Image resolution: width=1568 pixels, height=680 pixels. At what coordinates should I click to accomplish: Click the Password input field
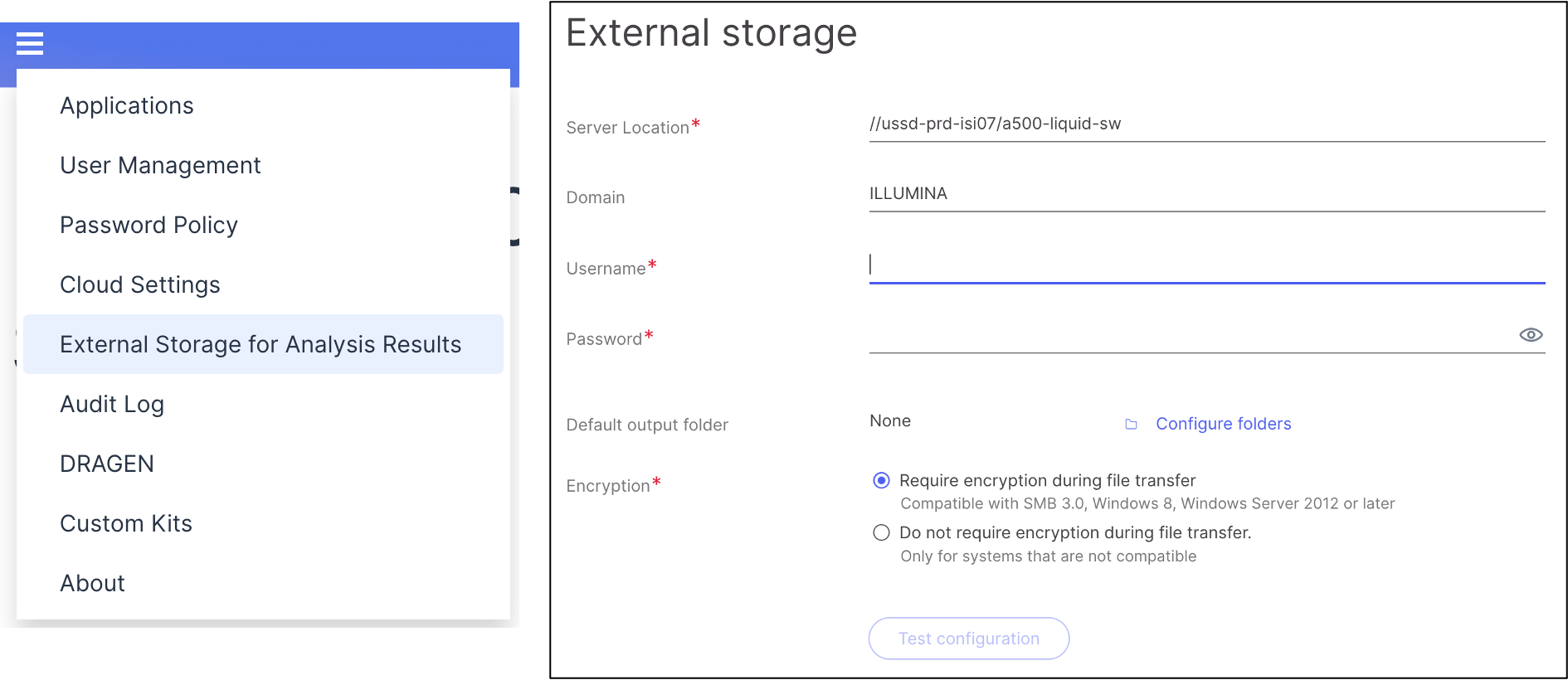pyautogui.click(x=1191, y=336)
